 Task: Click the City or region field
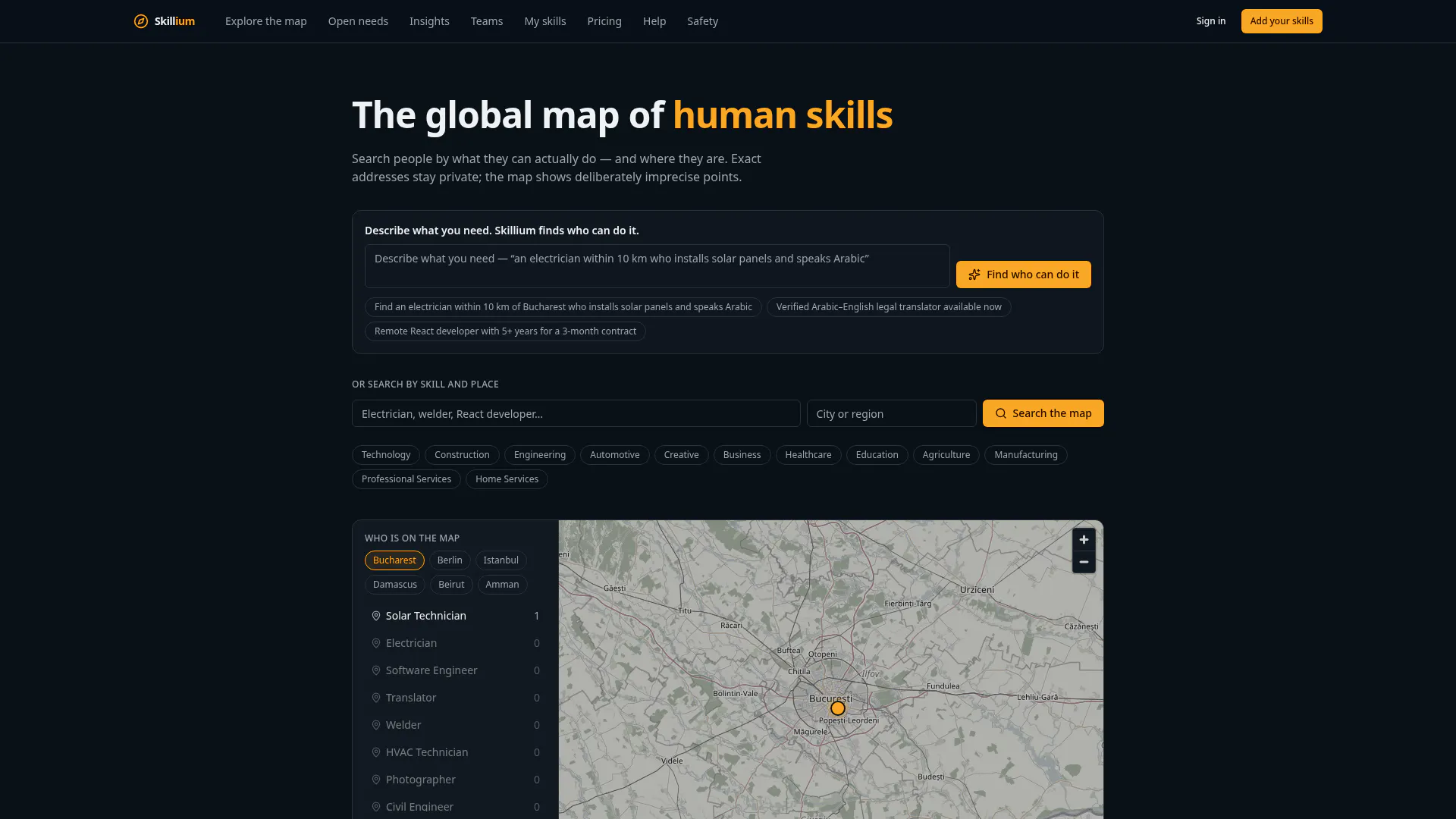coord(892,413)
